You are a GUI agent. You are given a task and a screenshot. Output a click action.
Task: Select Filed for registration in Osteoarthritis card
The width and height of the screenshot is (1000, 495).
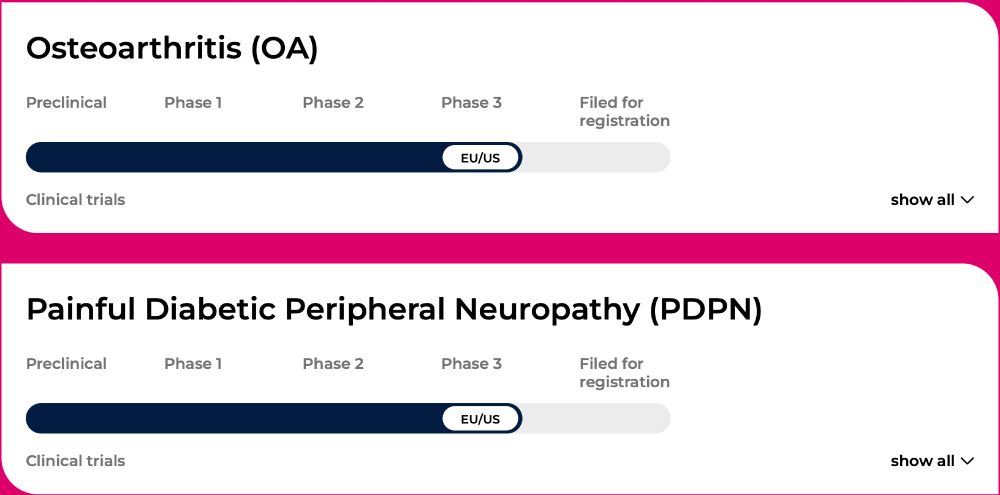click(x=624, y=112)
